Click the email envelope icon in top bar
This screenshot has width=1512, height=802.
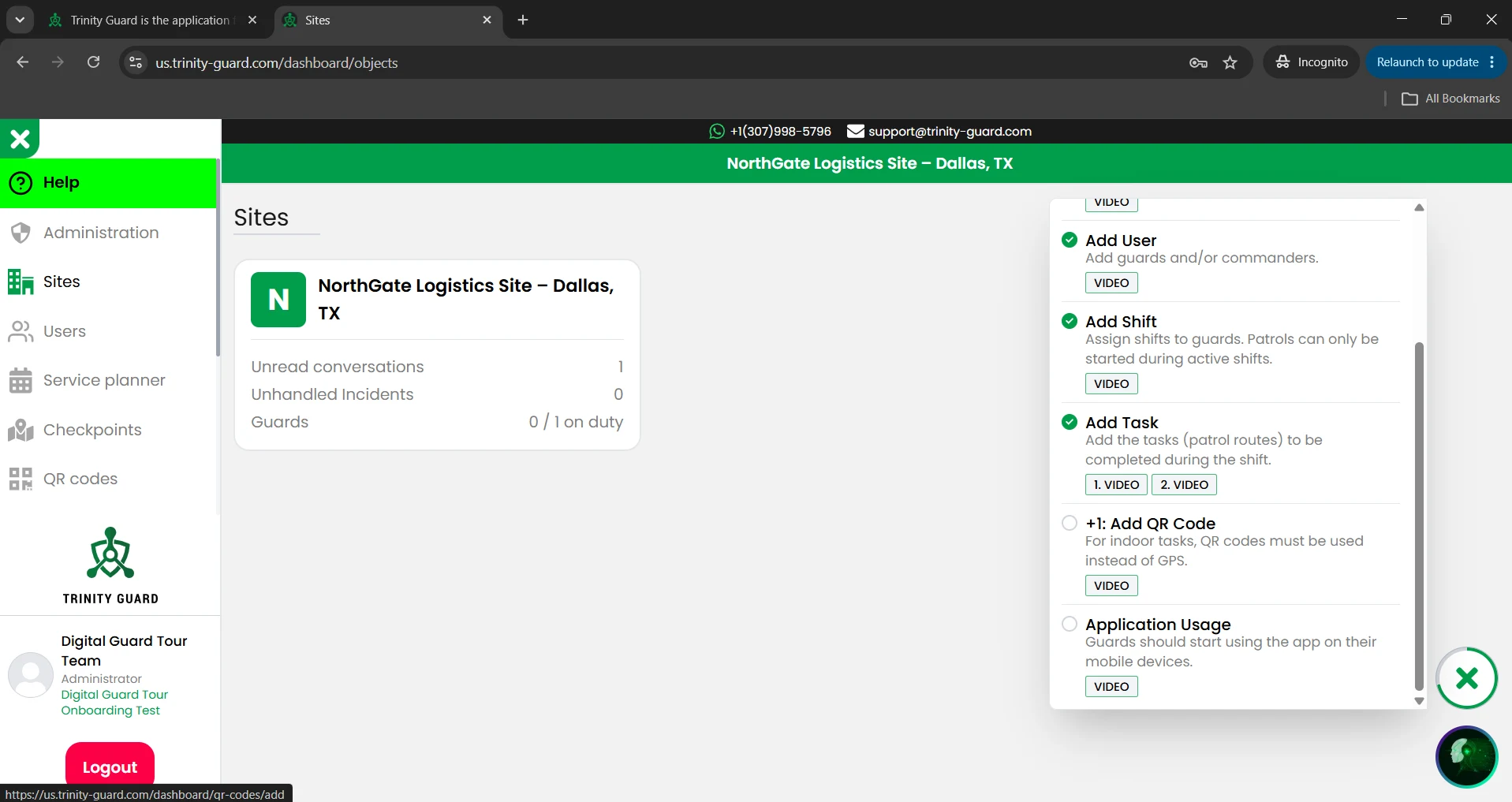tap(855, 132)
